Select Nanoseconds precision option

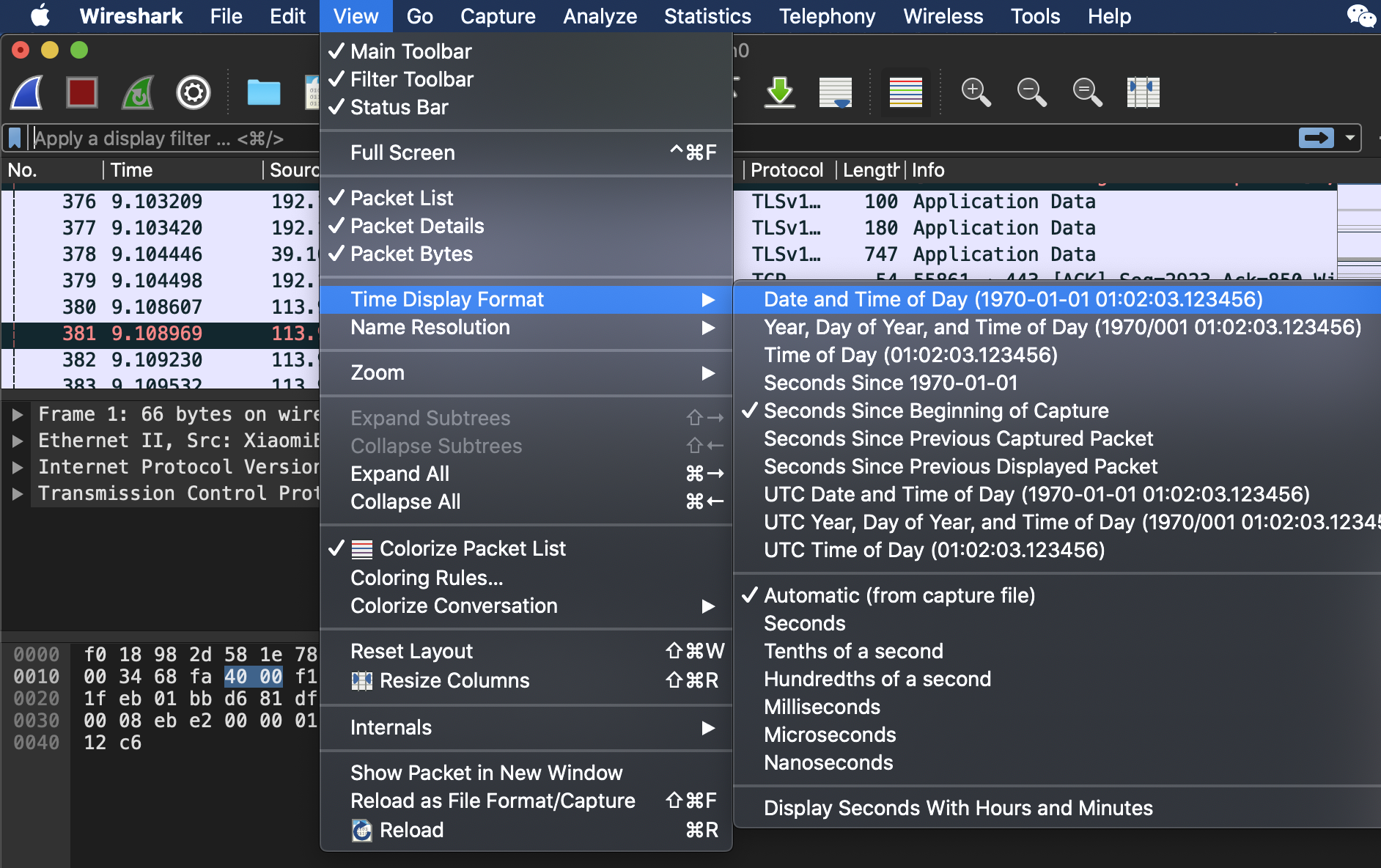pyautogui.click(x=1057, y=762)
